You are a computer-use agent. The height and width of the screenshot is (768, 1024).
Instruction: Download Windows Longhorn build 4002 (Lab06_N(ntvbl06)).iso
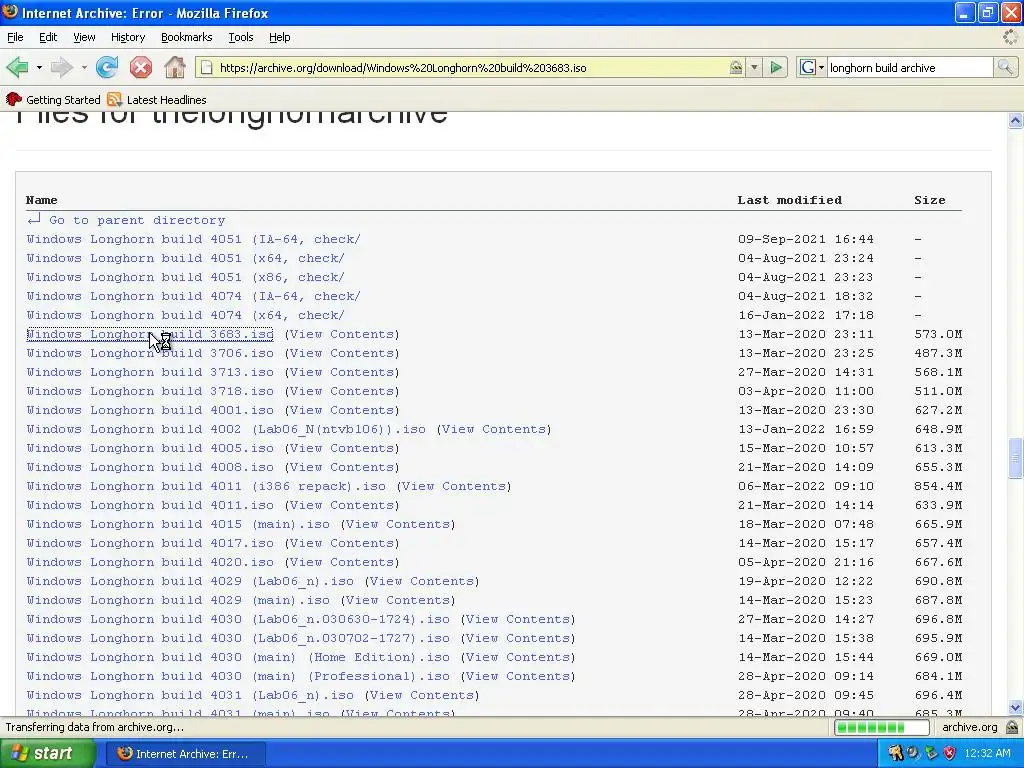[226, 430]
